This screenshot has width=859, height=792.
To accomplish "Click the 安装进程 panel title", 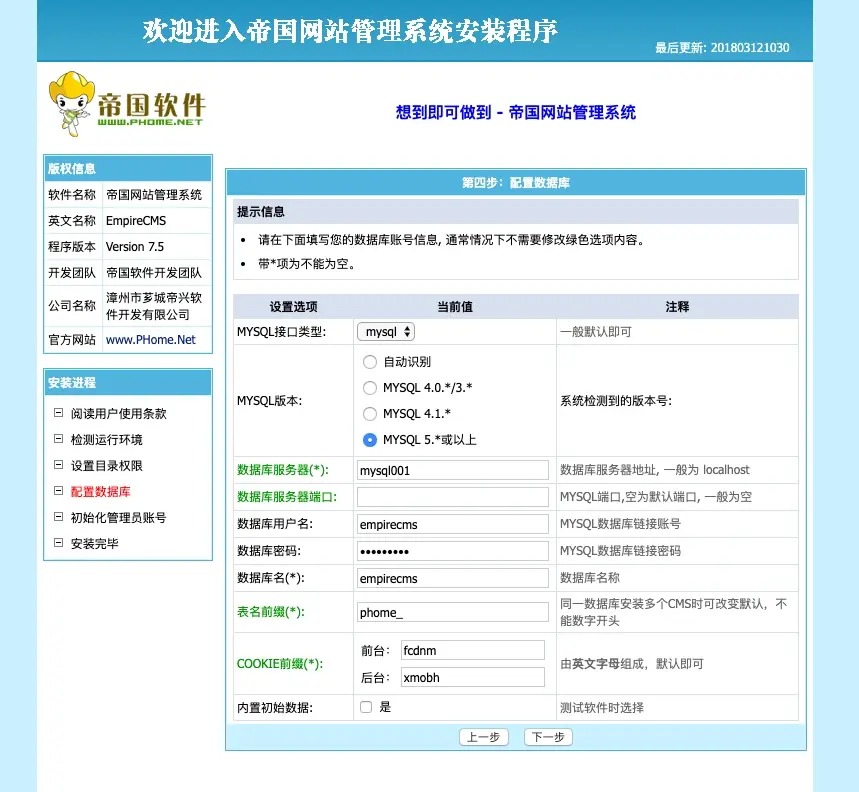I will (x=72, y=382).
